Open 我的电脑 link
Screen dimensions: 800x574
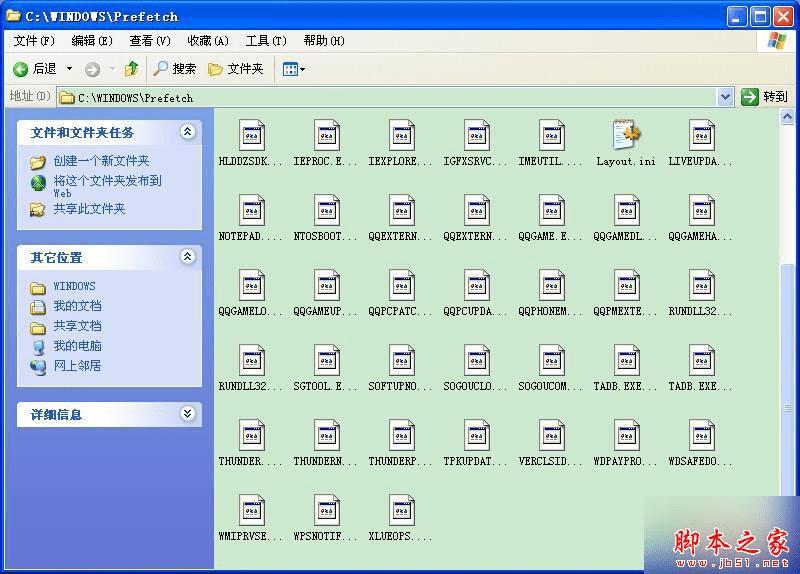click(x=78, y=346)
